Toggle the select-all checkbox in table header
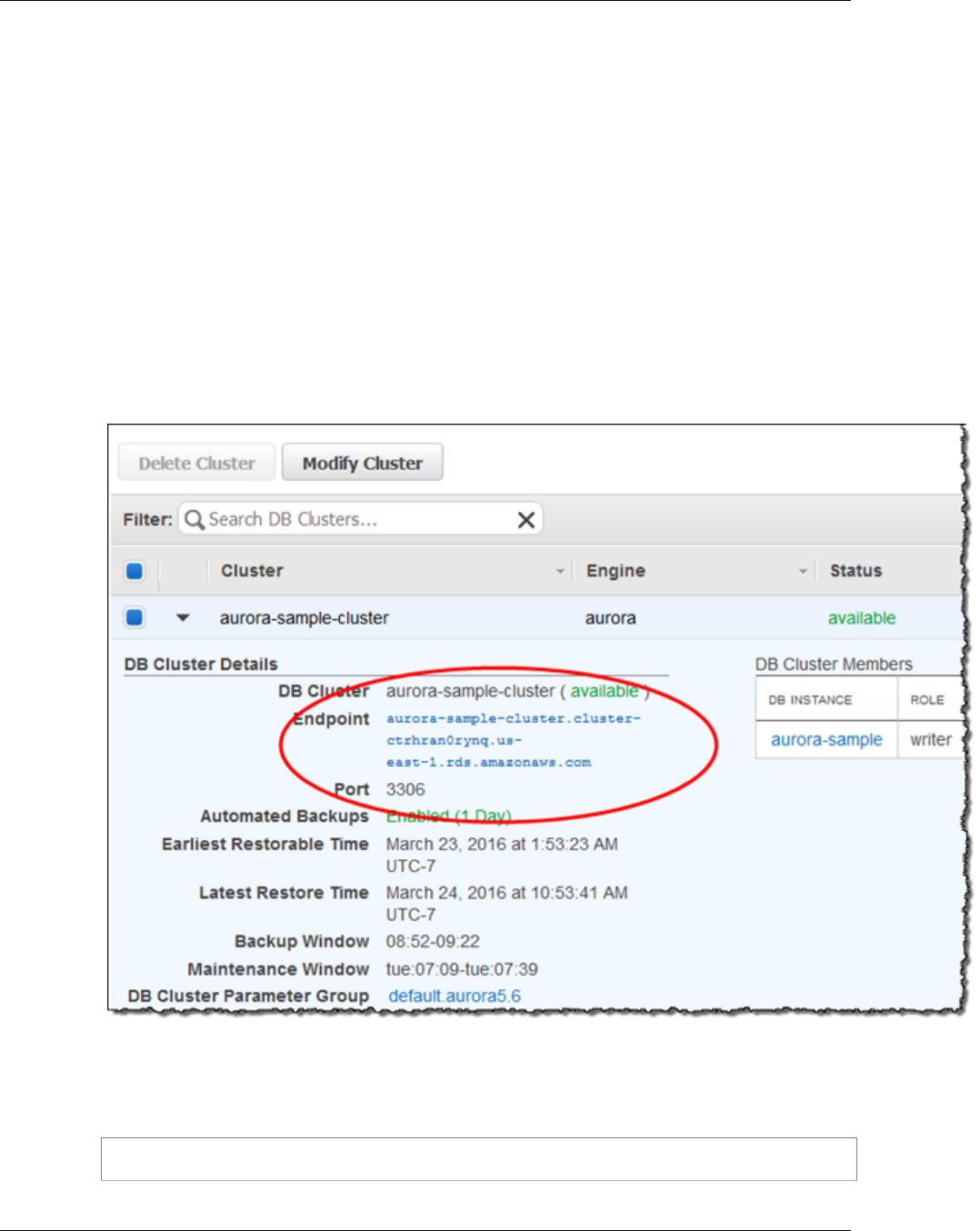This screenshot has height=1231, width=980. pyautogui.click(x=135, y=571)
